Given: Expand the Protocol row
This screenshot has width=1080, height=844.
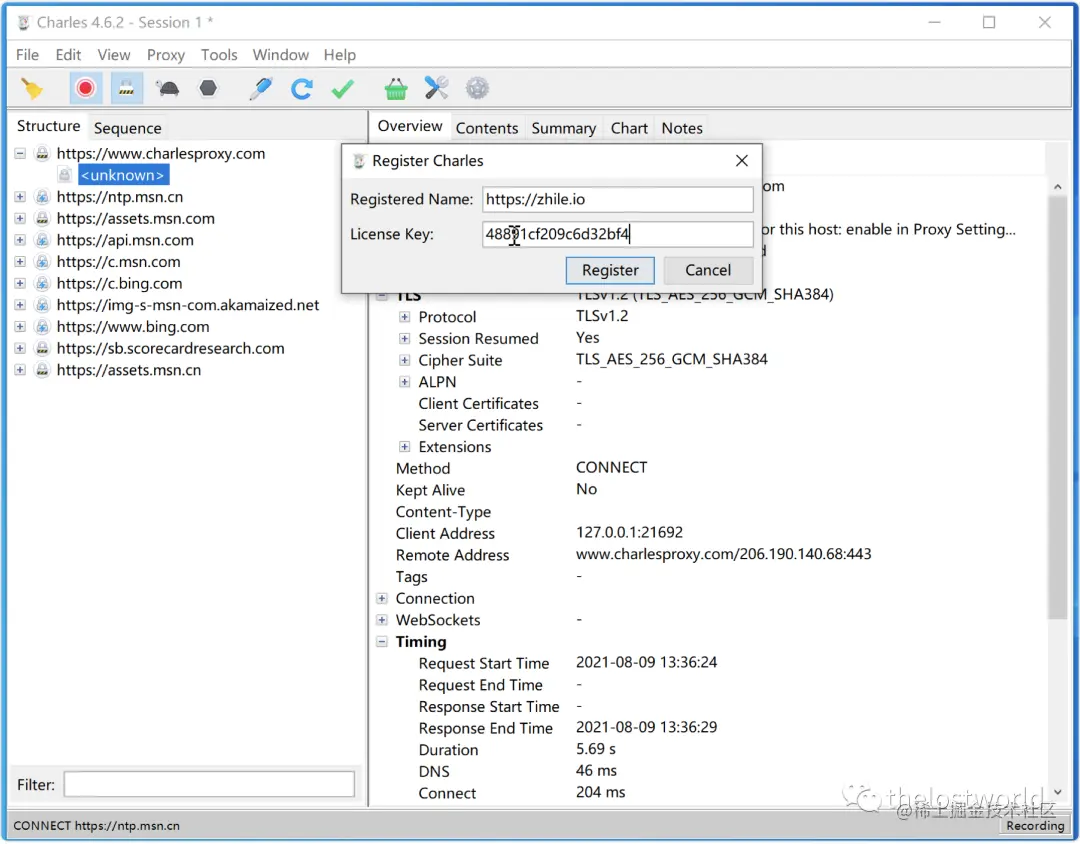Looking at the screenshot, I should point(404,317).
